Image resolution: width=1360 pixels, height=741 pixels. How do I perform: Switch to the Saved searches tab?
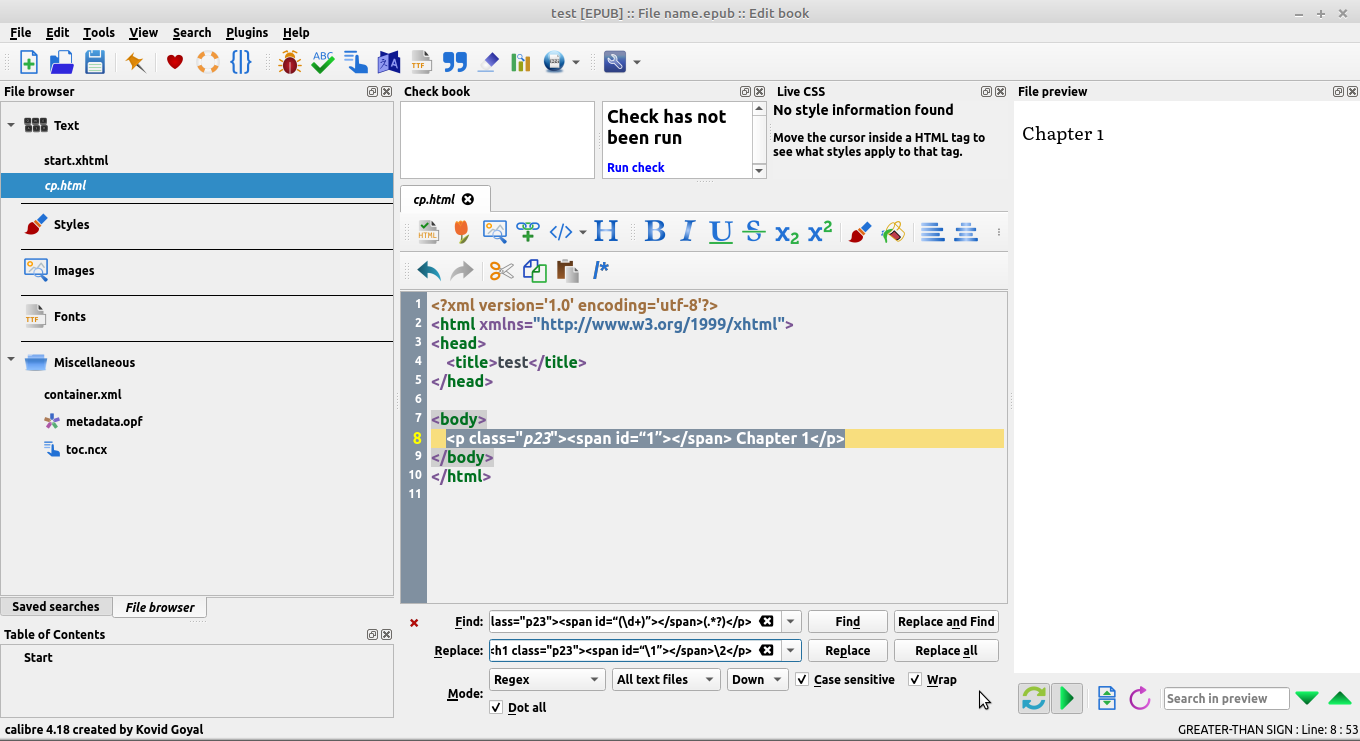[56, 607]
